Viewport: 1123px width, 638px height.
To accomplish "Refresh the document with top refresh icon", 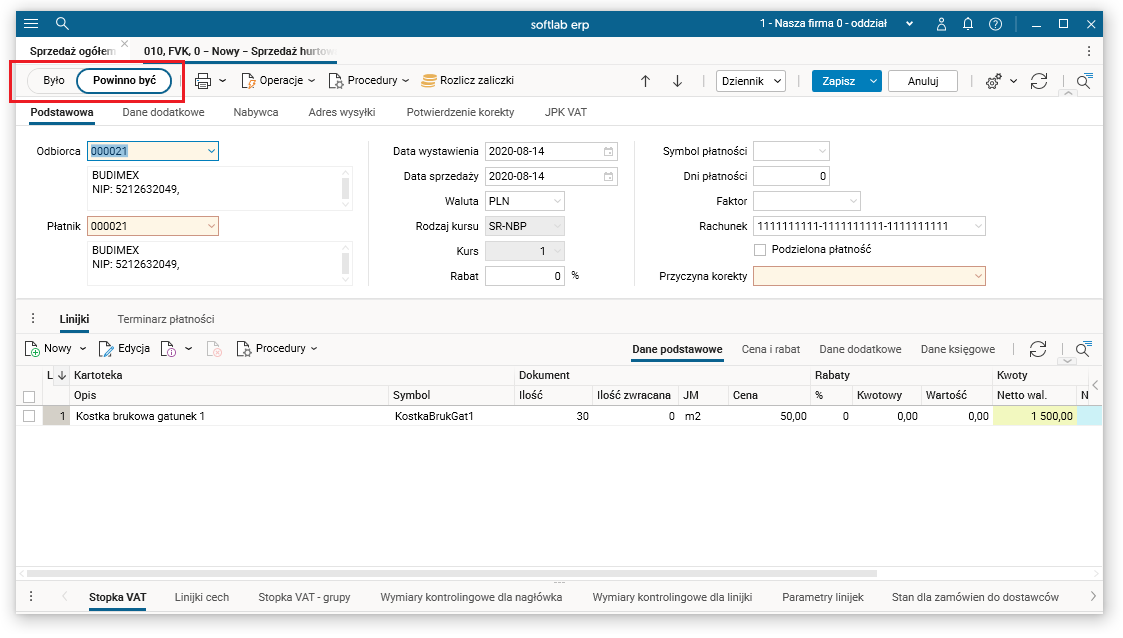I will (x=1039, y=81).
